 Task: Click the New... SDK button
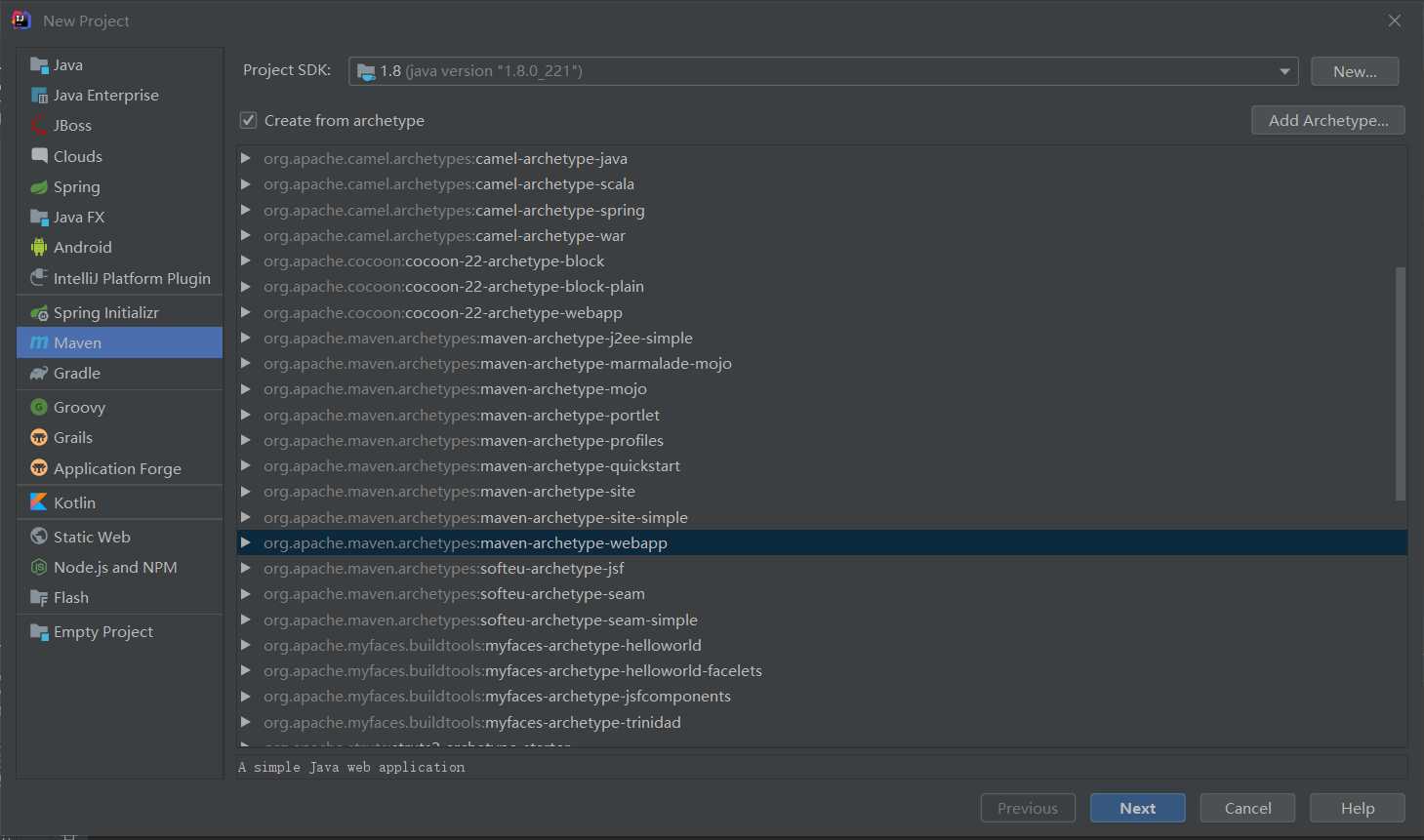(x=1355, y=71)
